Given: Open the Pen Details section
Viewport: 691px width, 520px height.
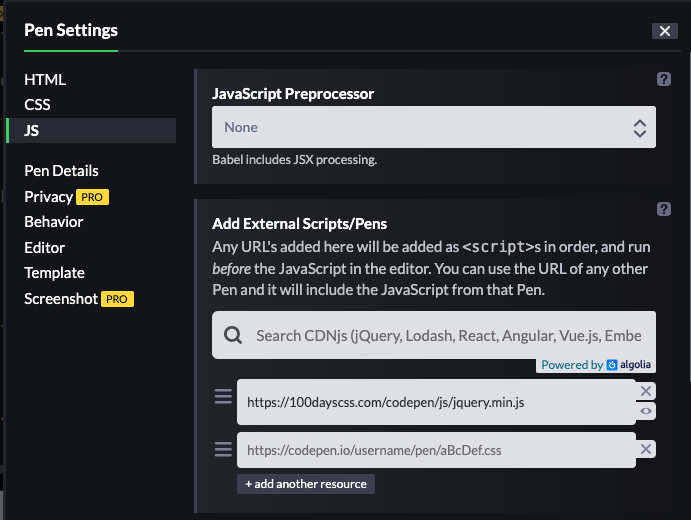Looking at the screenshot, I should 61,171.
